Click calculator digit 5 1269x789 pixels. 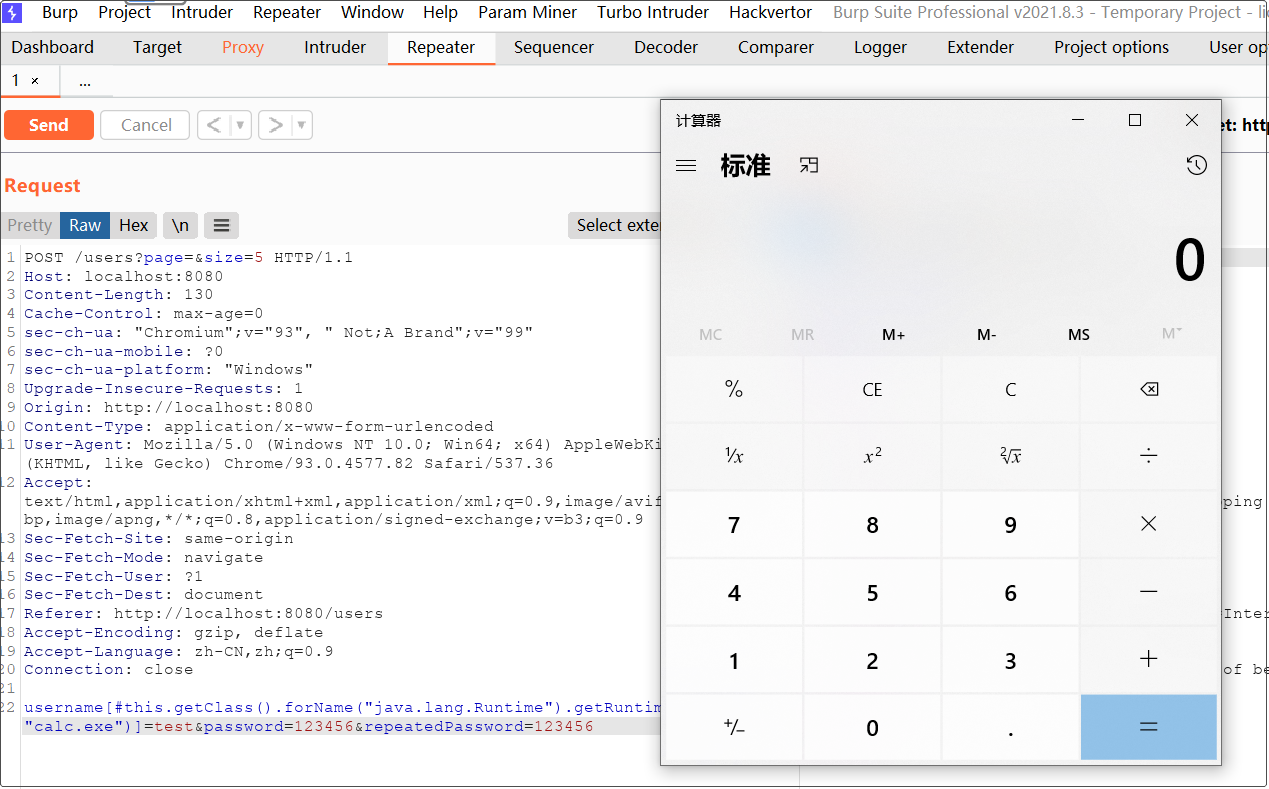click(872, 592)
